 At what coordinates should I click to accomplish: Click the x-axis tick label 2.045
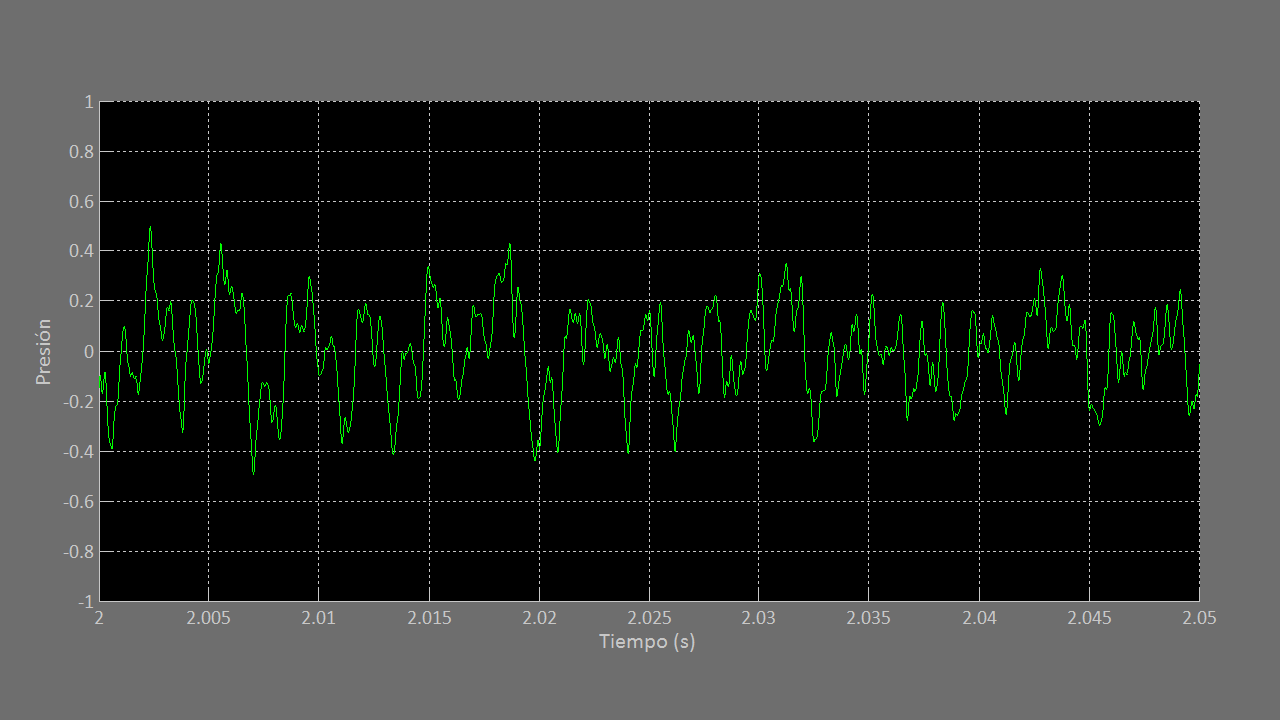[1089, 618]
